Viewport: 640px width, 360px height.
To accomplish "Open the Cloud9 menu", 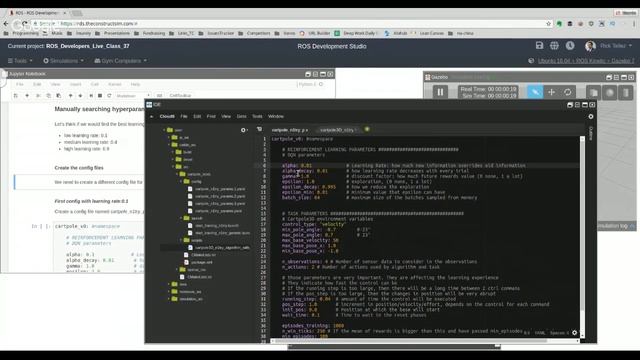I will coord(167,116).
